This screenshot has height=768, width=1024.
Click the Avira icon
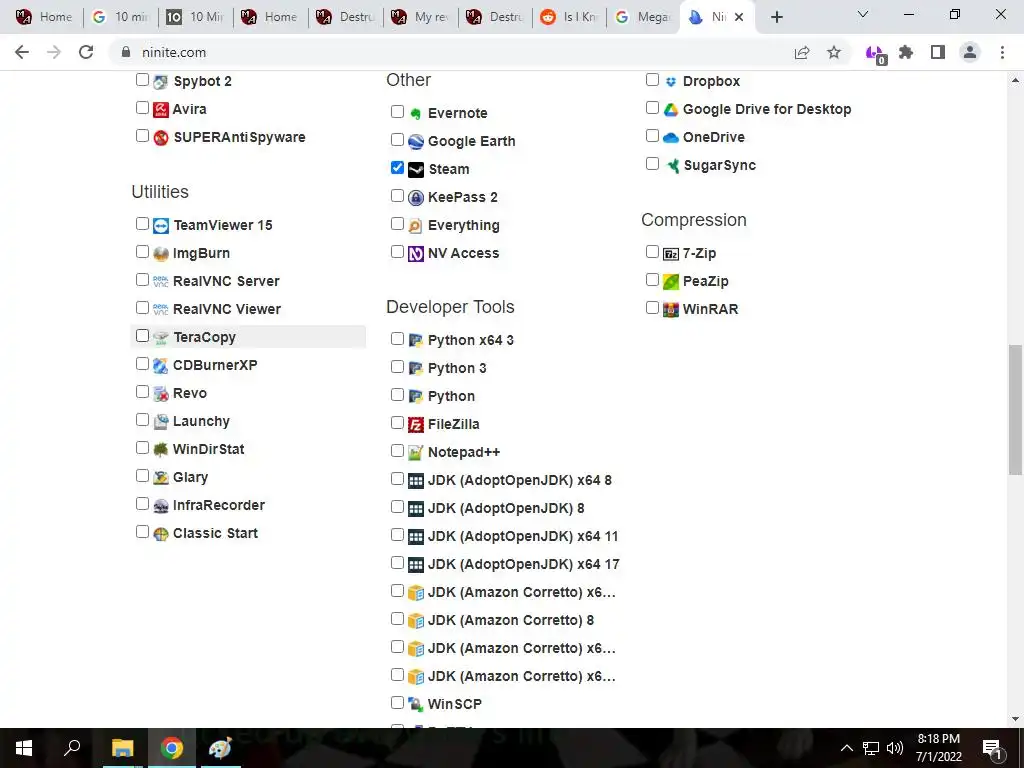161,110
